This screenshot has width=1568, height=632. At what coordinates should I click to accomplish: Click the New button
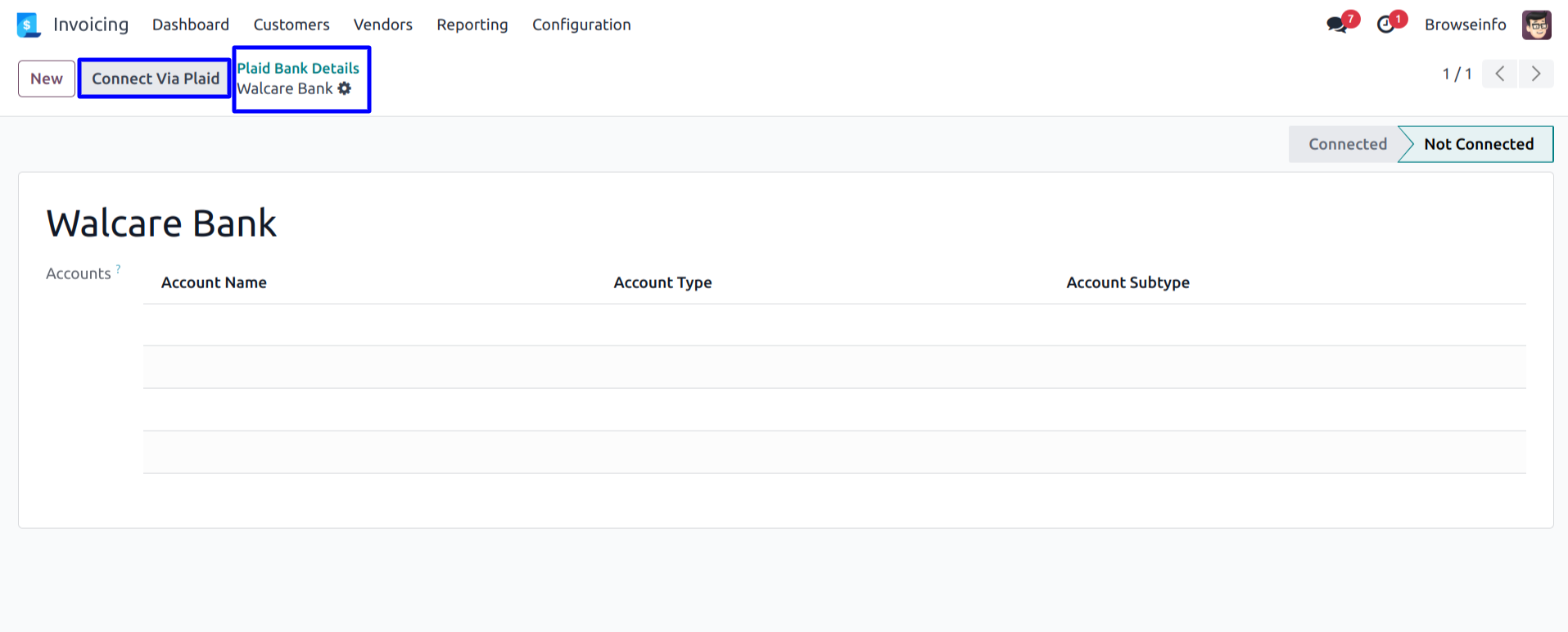[x=47, y=79]
